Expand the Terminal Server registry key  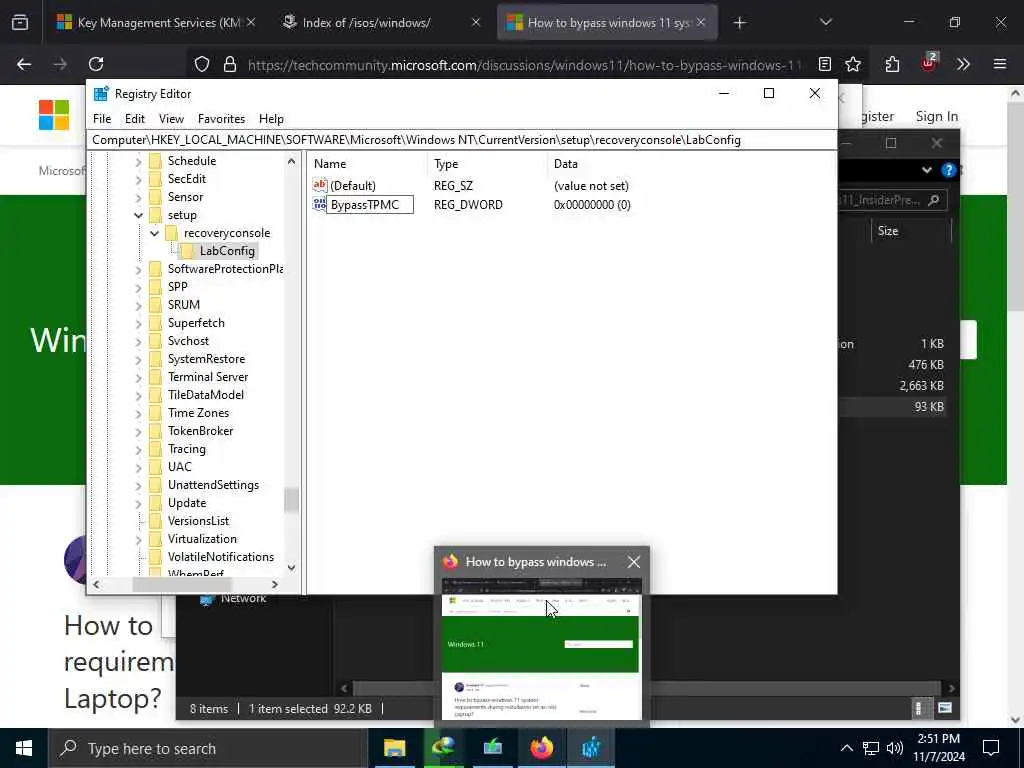138,377
